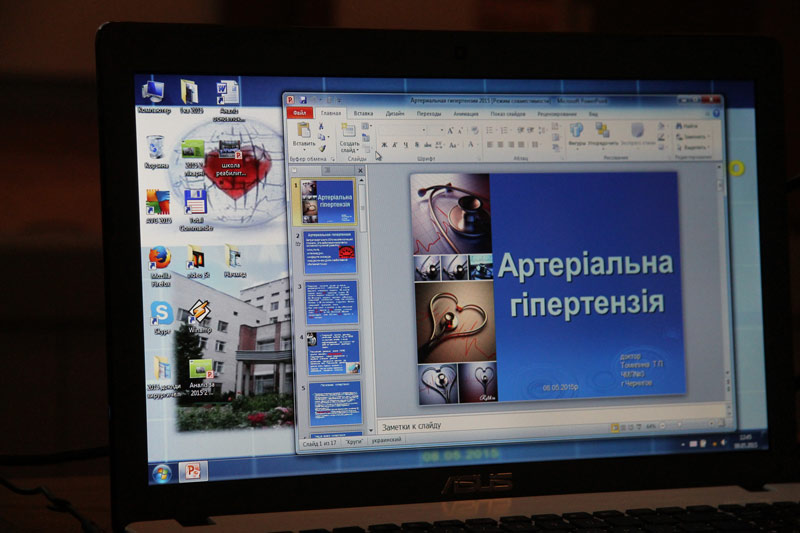
Task: Toggle italic (К) text formatting
Action: point(394,145)
